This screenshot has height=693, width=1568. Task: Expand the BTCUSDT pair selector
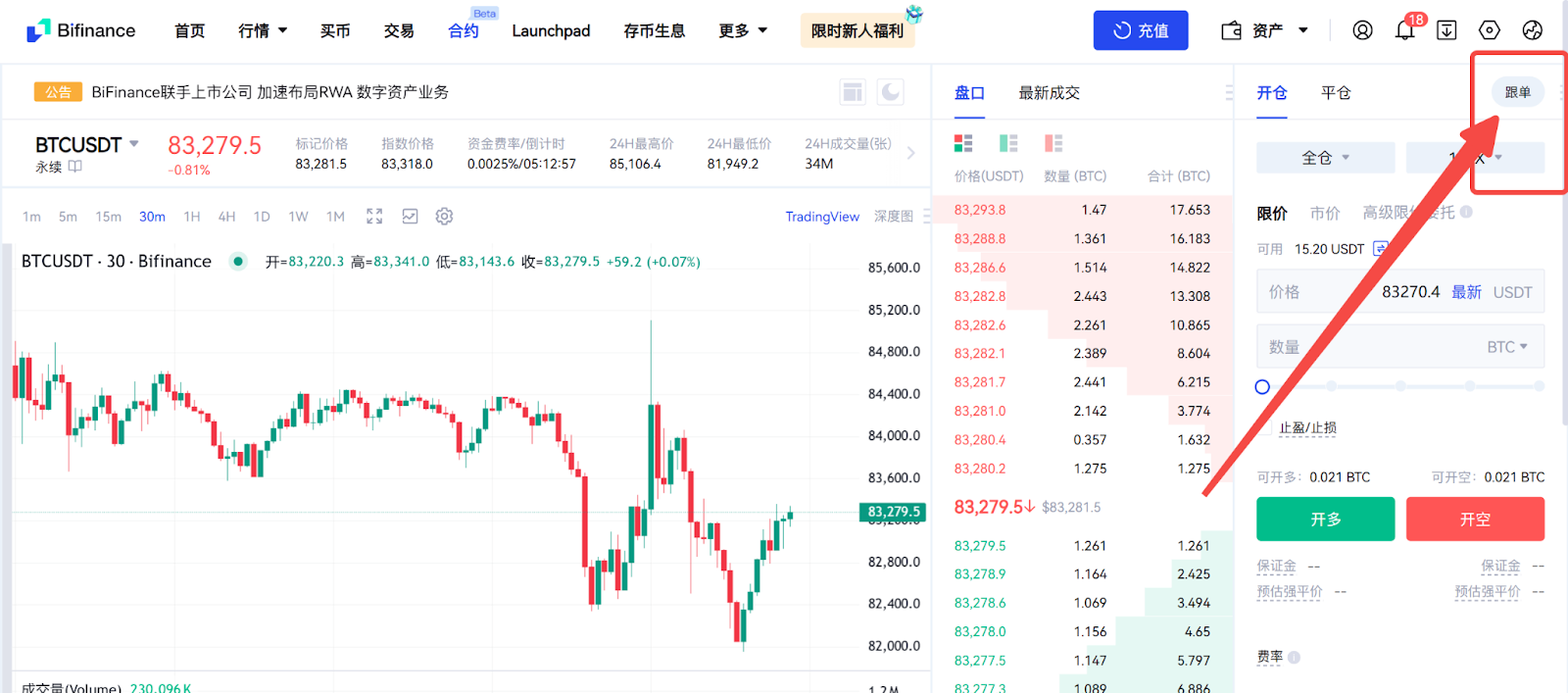click(x=134, y=144)
